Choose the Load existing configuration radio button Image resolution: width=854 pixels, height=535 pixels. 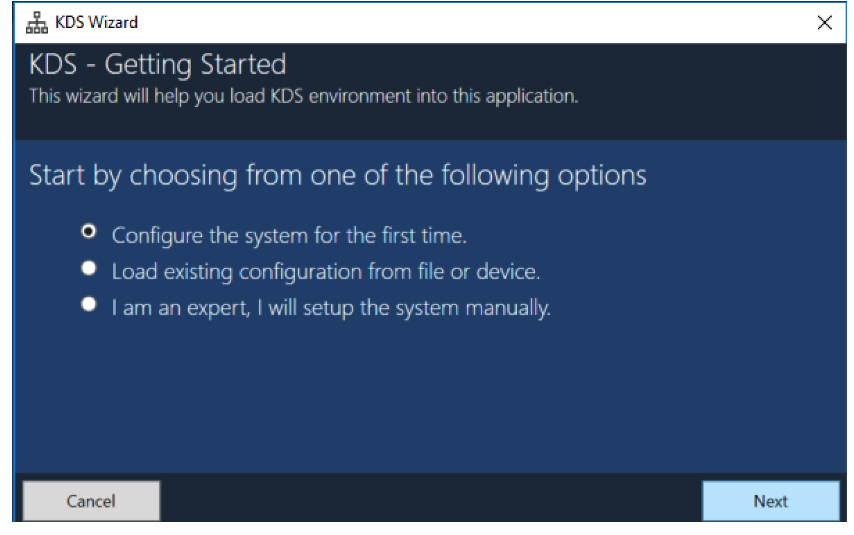click(89, 268)
